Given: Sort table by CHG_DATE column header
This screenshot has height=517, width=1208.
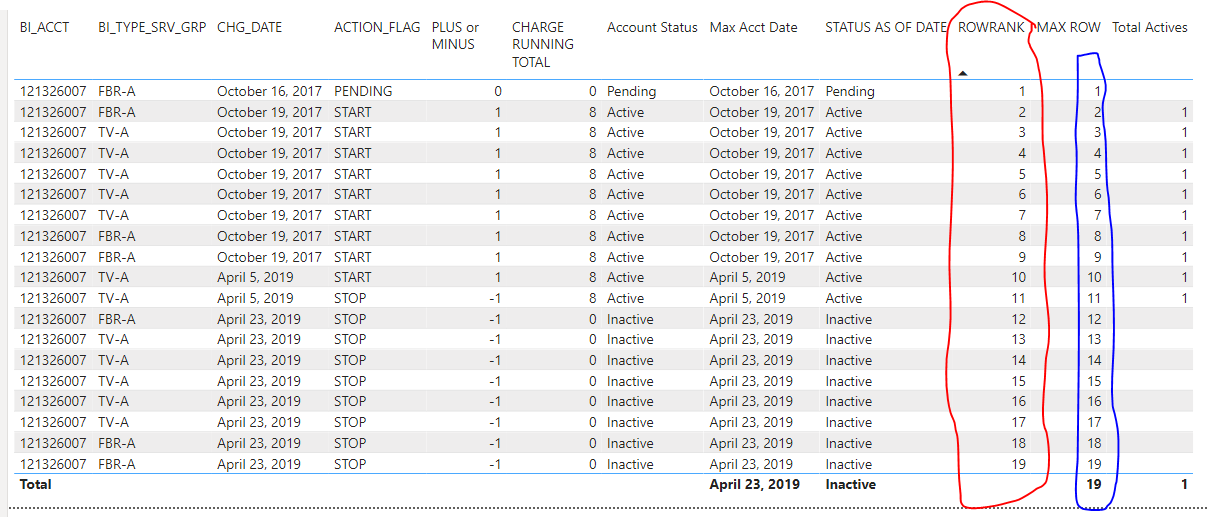Looking at the screenshot, I should tap(250, 28).
